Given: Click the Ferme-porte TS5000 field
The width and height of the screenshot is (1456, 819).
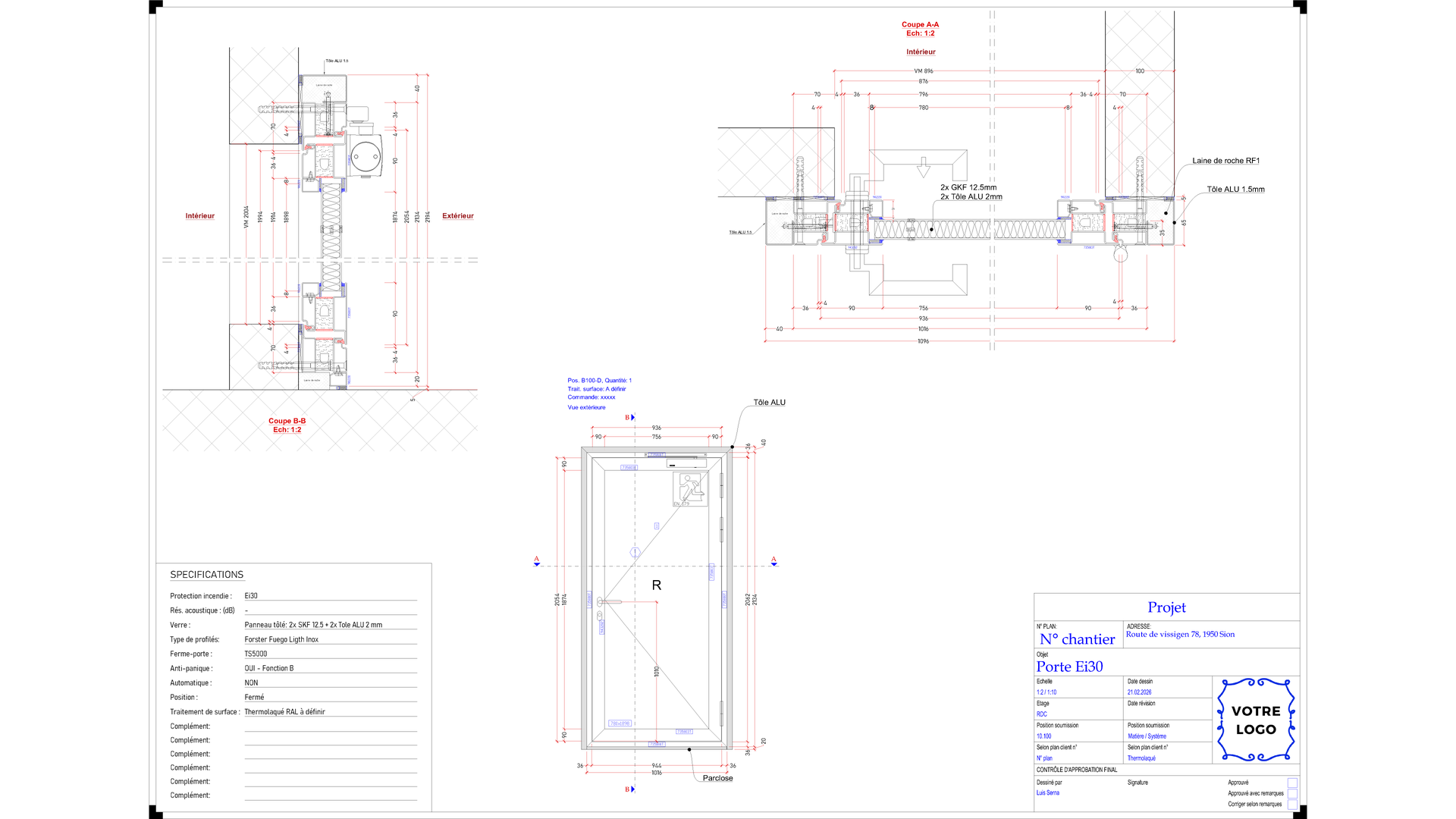Looking at the screenshot, I should click(256, 654).
